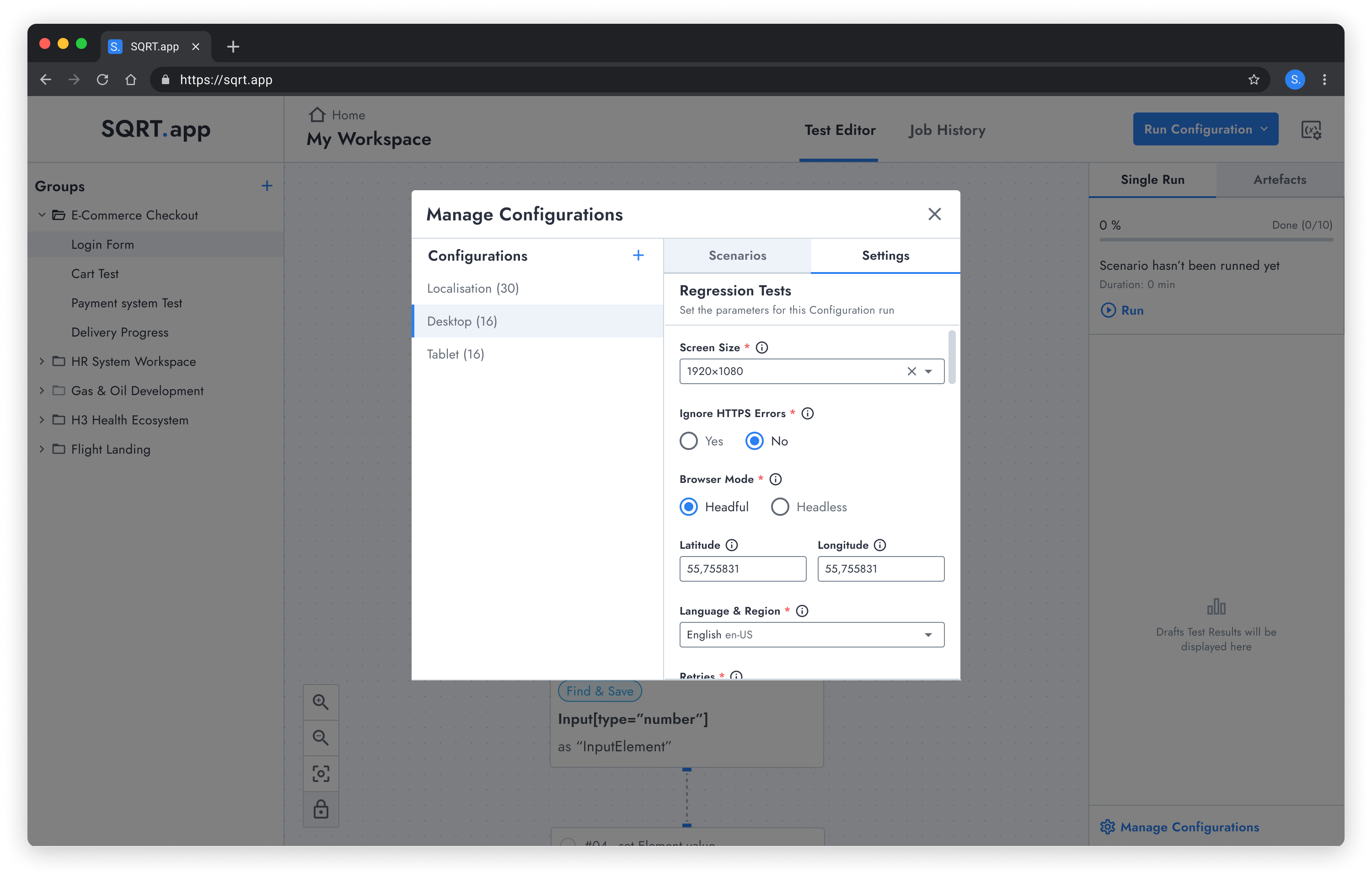Expand the Flight Landing group
This screenshot has width=1372, height=878.
[42, 449]
